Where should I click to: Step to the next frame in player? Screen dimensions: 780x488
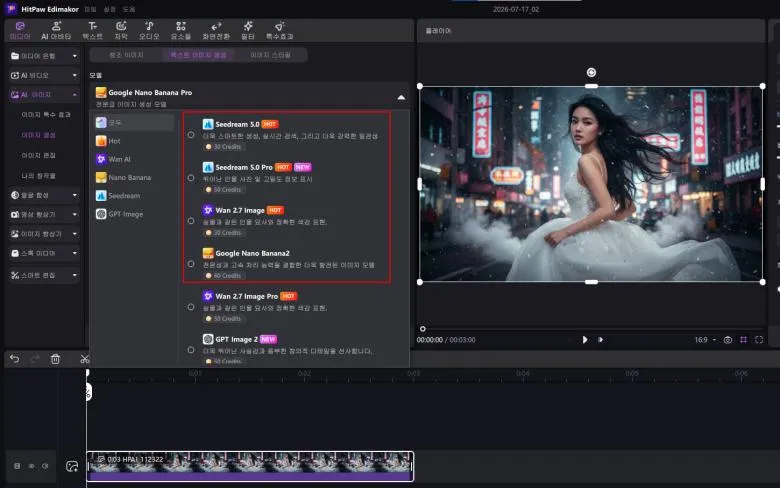pyautogui.click(x=600, y=340)
